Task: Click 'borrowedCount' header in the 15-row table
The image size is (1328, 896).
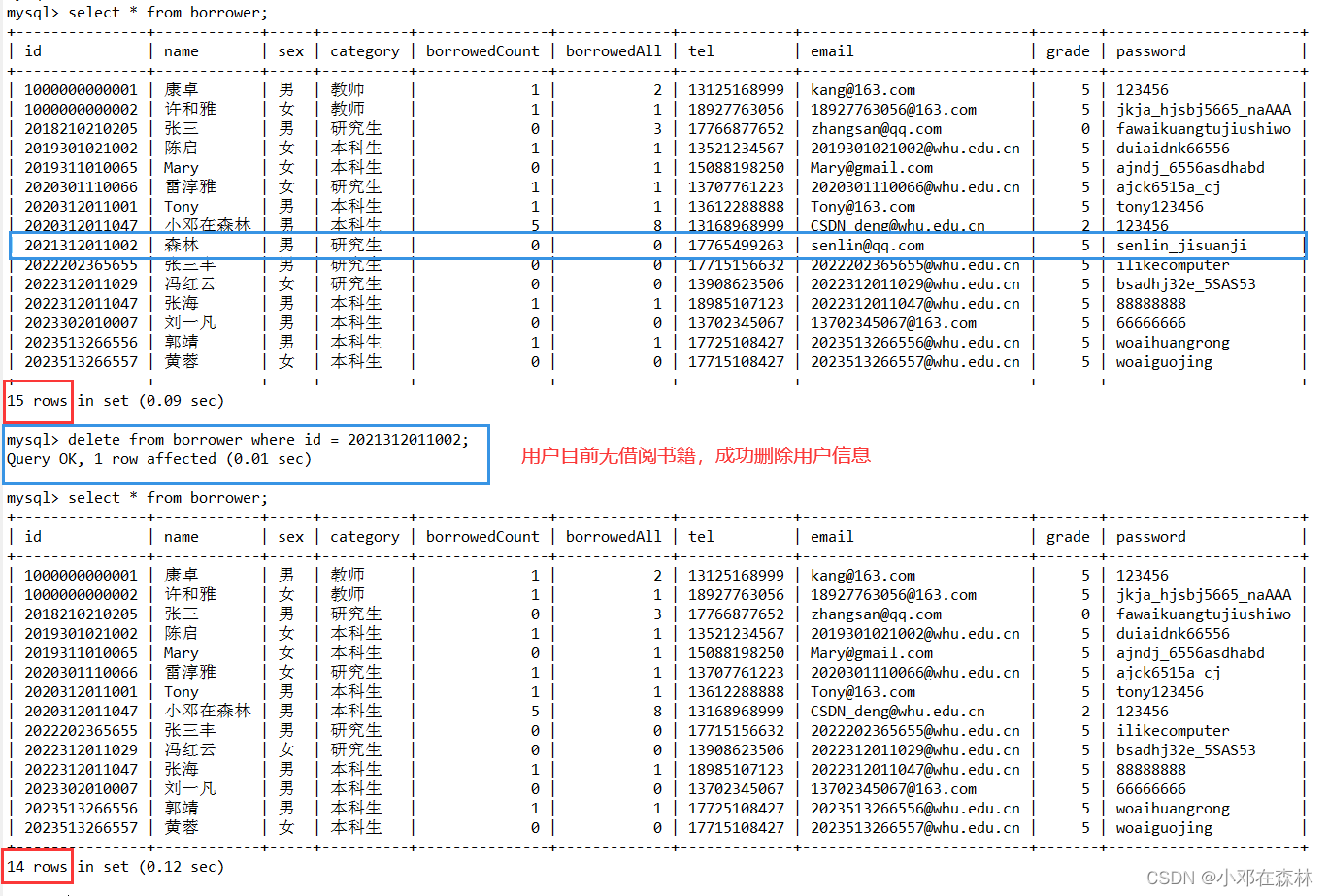Action: tap(482, 51)
